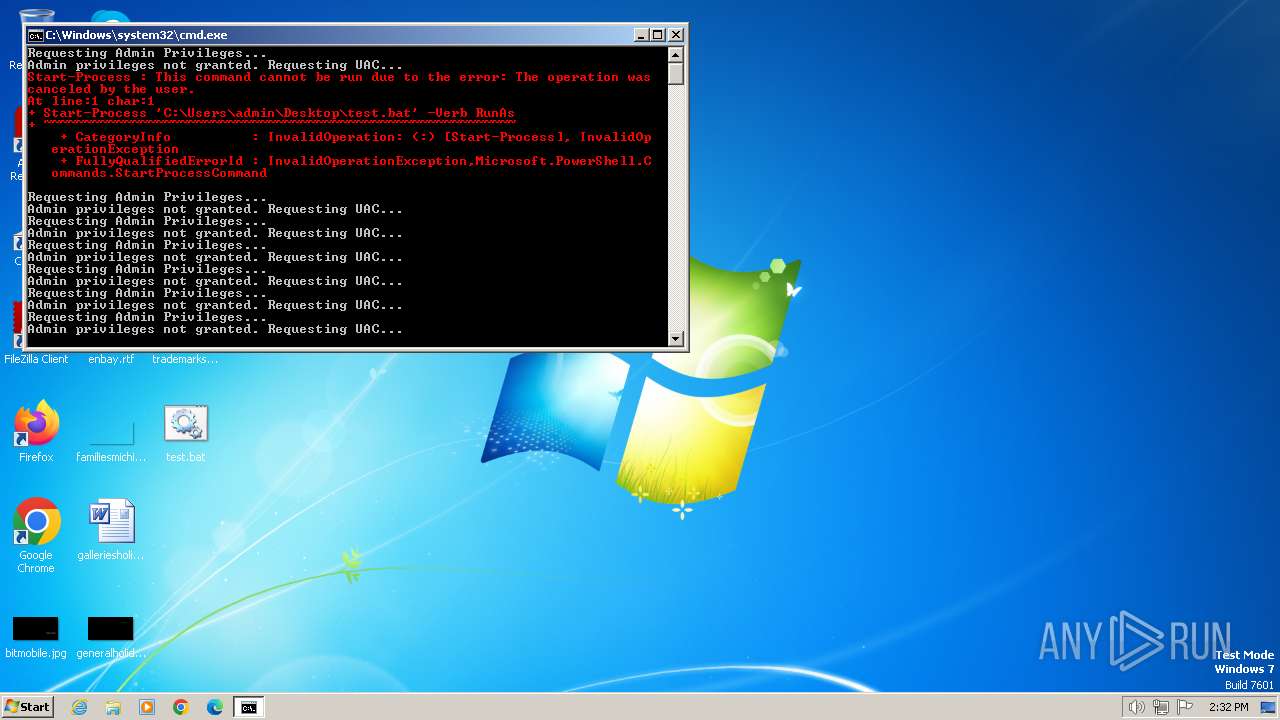Switch to cmd.exe taskbar button
The image size is (1280, 720).
[248, 707]
